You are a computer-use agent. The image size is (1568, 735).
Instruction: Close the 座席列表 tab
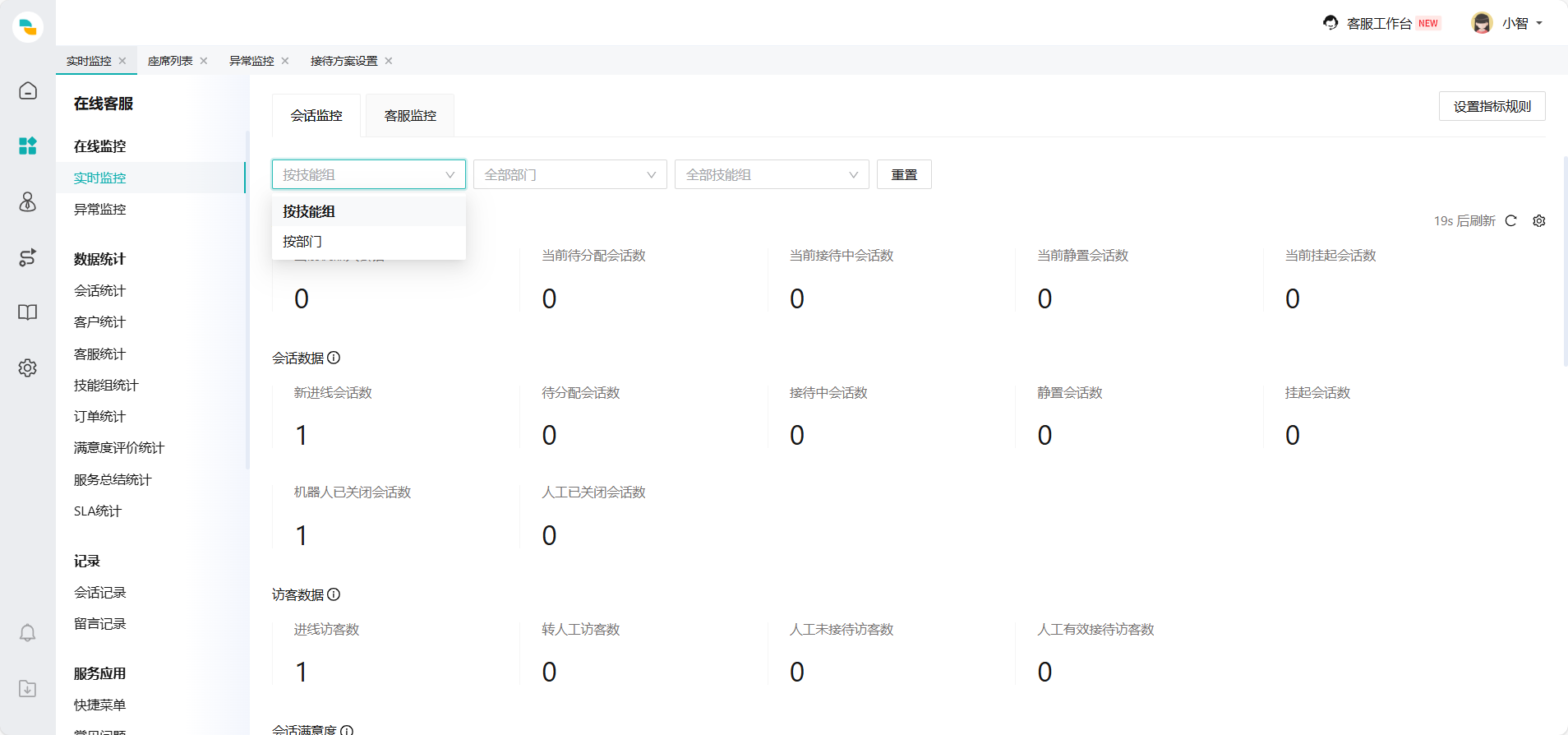(x=204, y=61)
